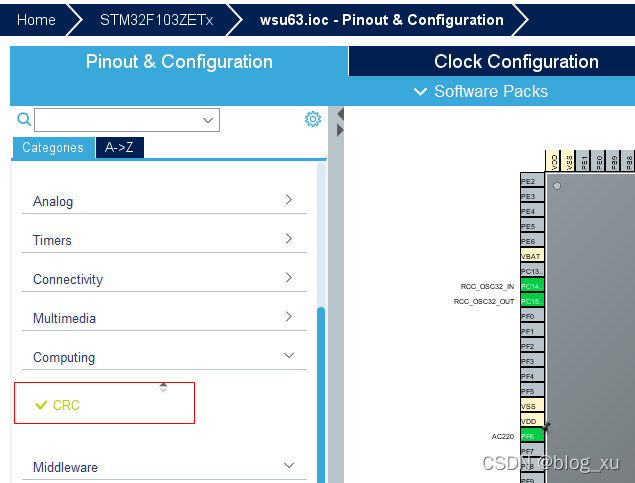Image resolution: width=635 pixels, height=483 pixels.
Task: Click the PE6 pin on the chip
Action: click(x=532, y=241)
